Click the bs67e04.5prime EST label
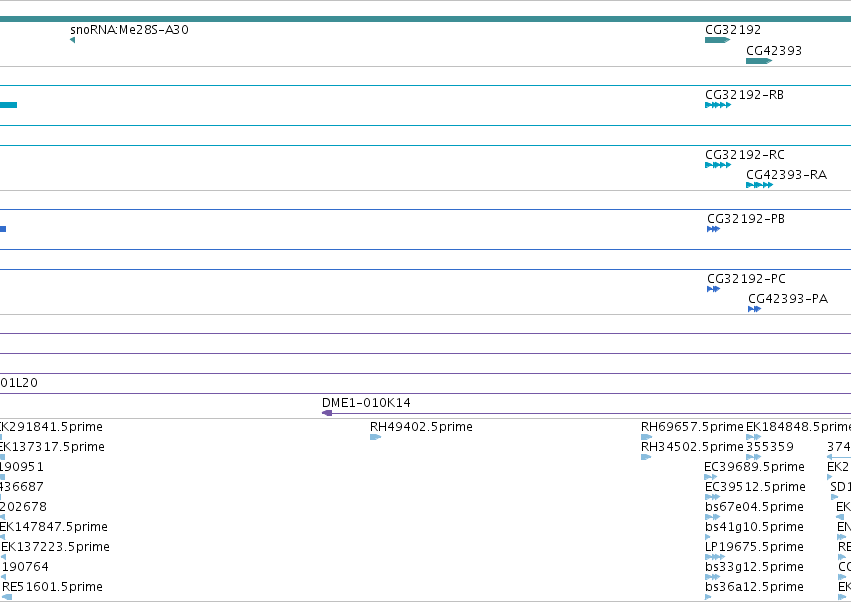Viewport: 851px width, 602px height. 754,507
